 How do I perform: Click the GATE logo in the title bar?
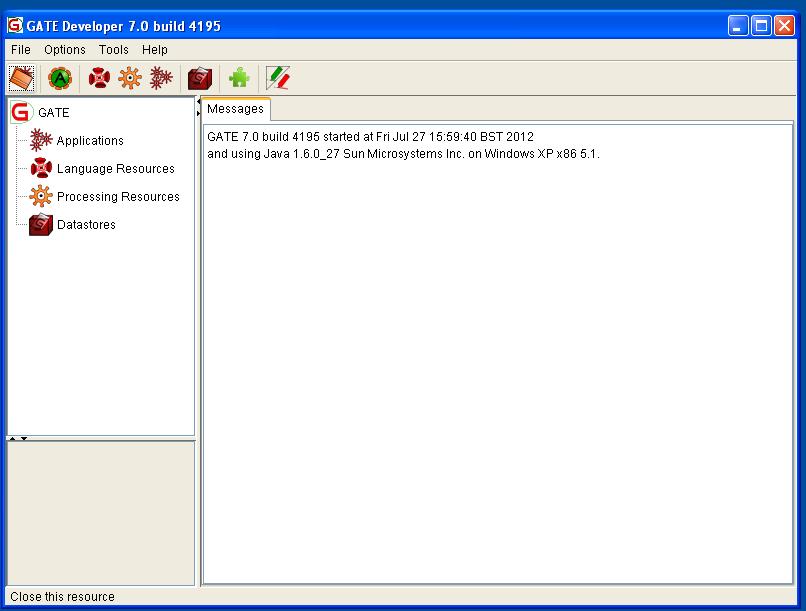[x=15, y=25]
